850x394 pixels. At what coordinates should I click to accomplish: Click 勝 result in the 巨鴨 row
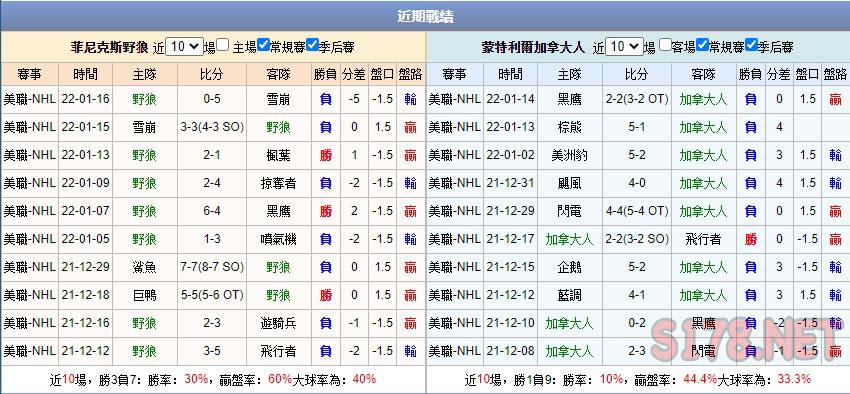326,295
